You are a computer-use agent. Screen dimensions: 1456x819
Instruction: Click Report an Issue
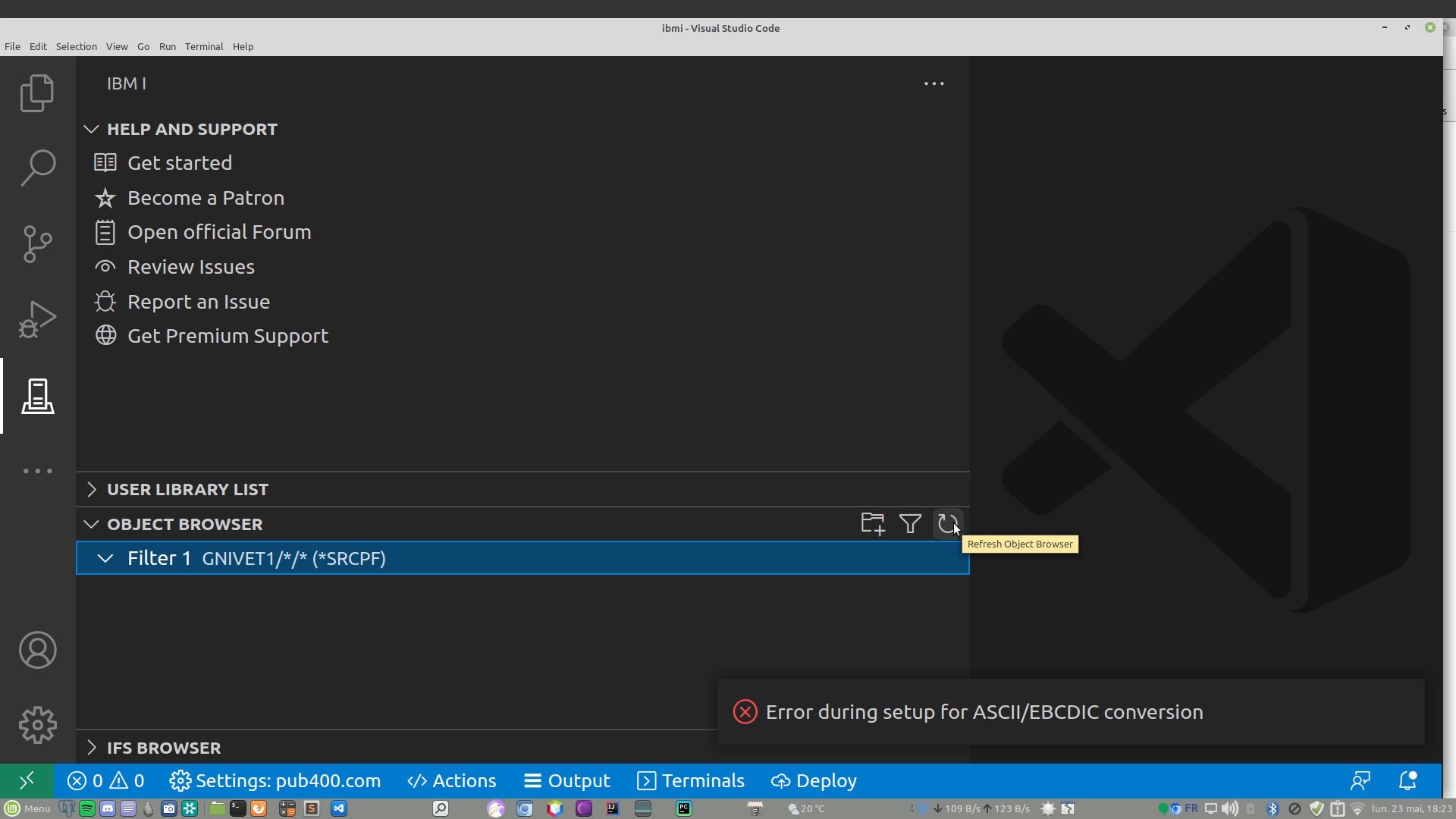pyautogui.click(x=199, y=301)
